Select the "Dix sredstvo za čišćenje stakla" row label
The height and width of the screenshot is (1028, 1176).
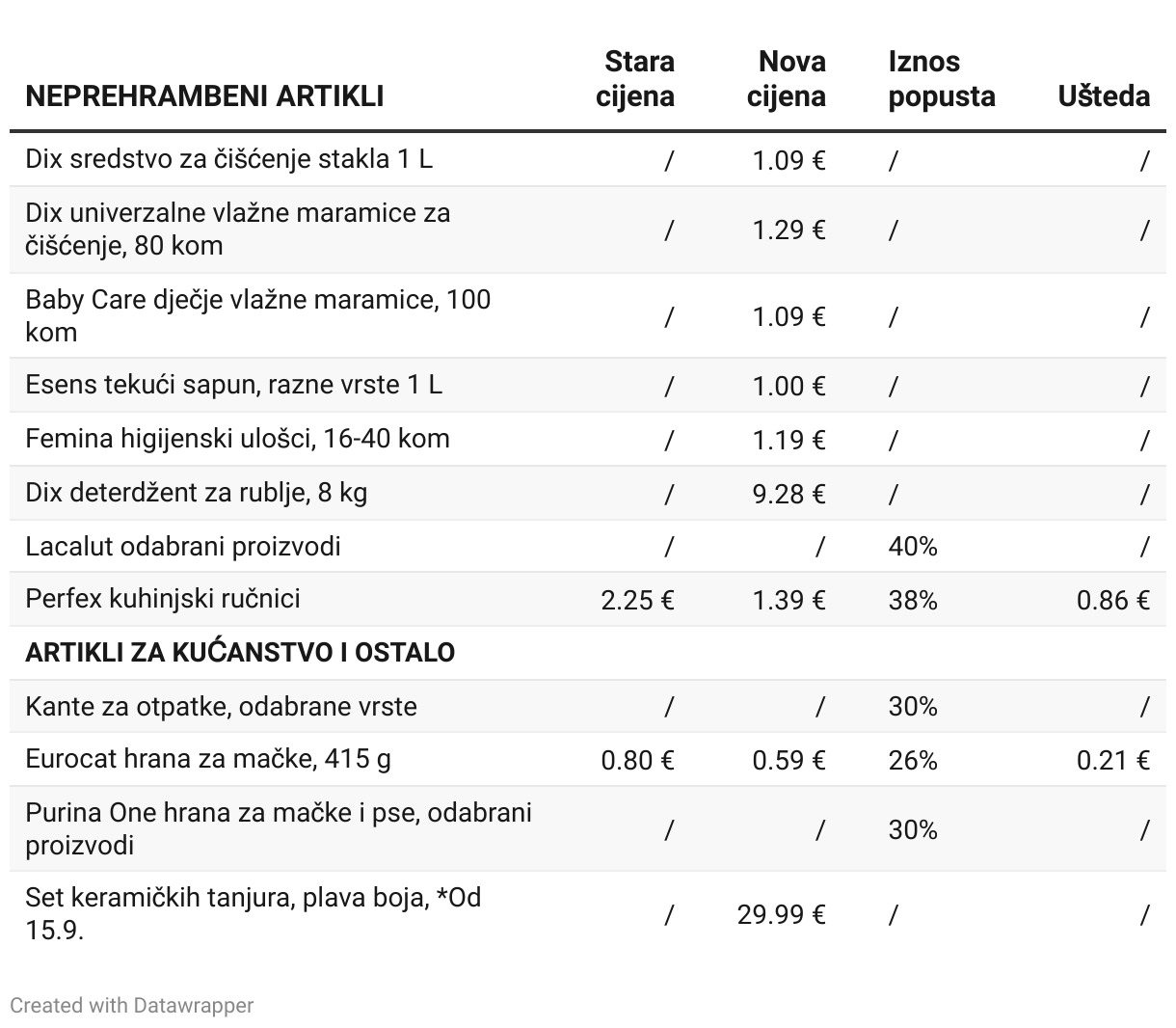pos(228,158)
